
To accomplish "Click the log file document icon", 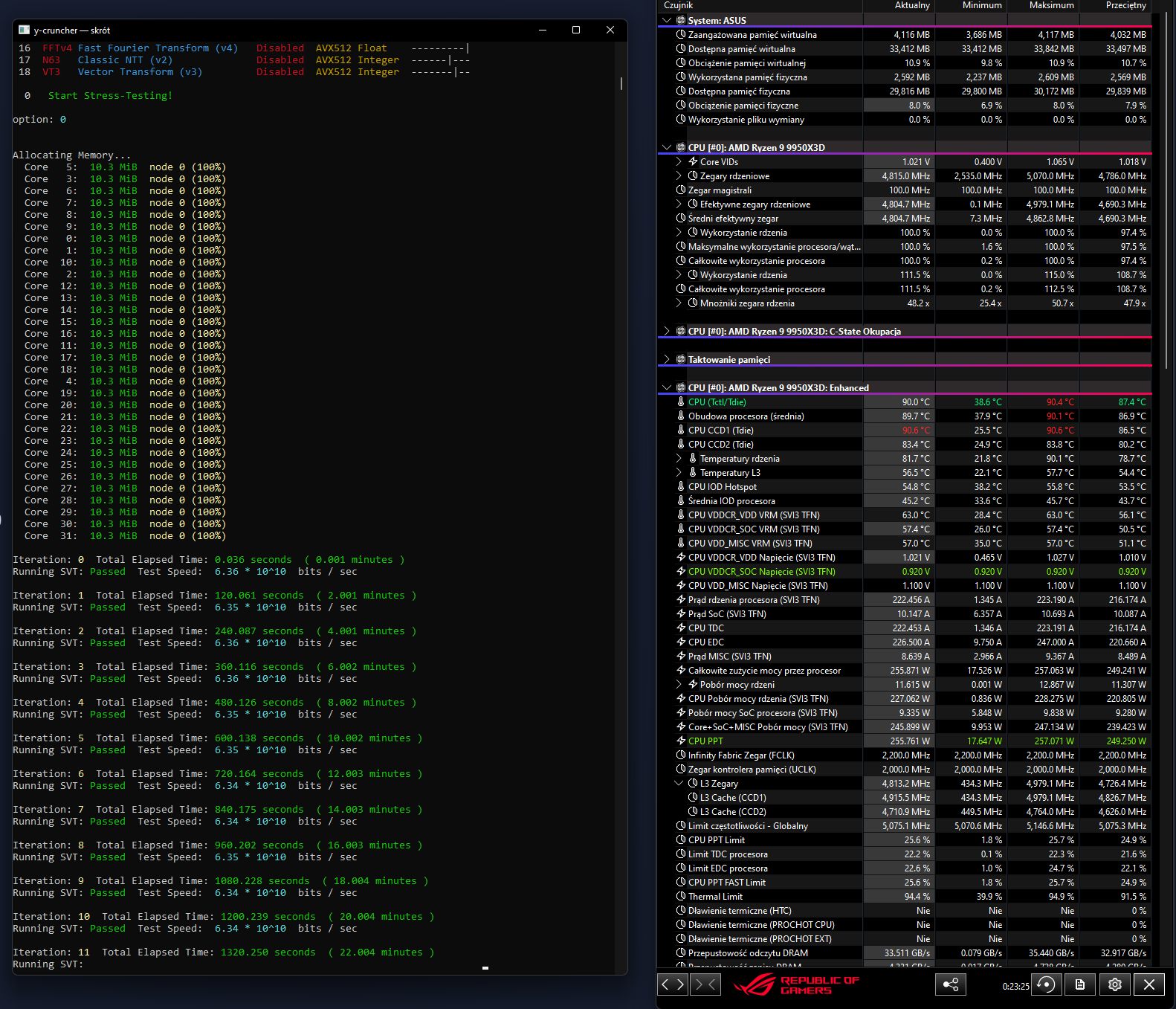I will pos(1080,984).
